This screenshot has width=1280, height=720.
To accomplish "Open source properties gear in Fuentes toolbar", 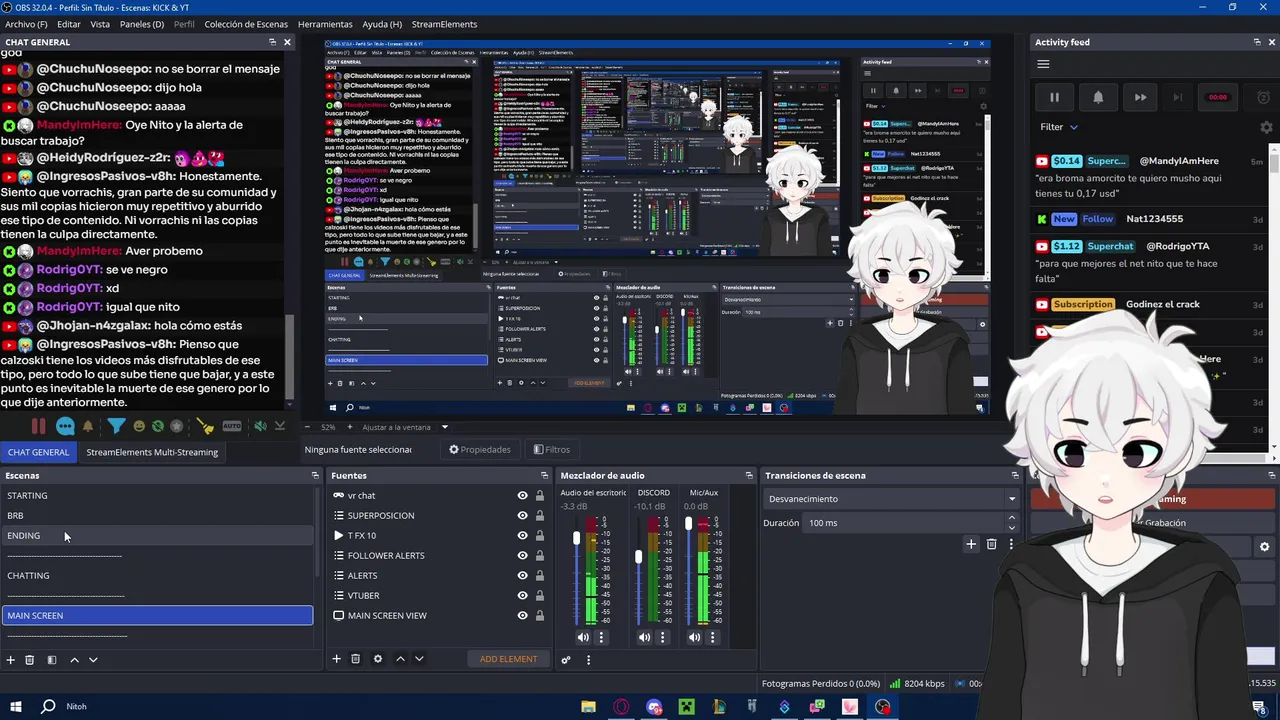I will click(x=378, y=659).
